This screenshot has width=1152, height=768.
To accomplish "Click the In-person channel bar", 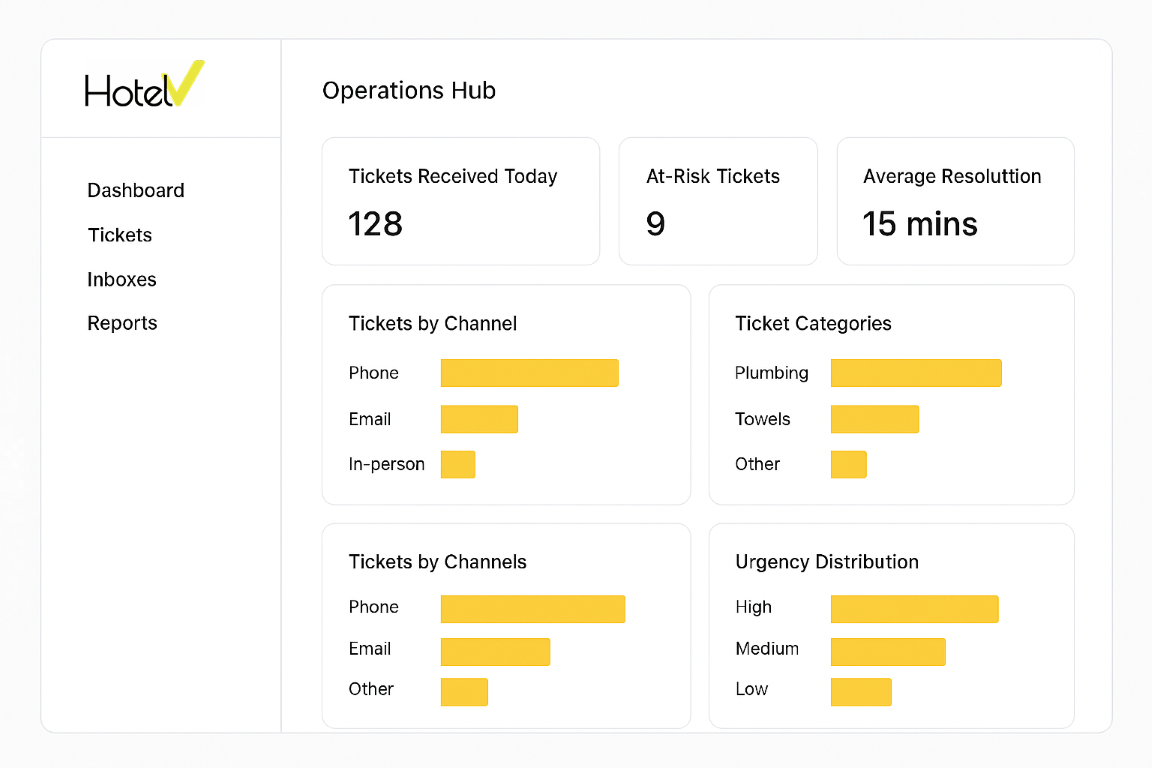I will tap(458, 464).
